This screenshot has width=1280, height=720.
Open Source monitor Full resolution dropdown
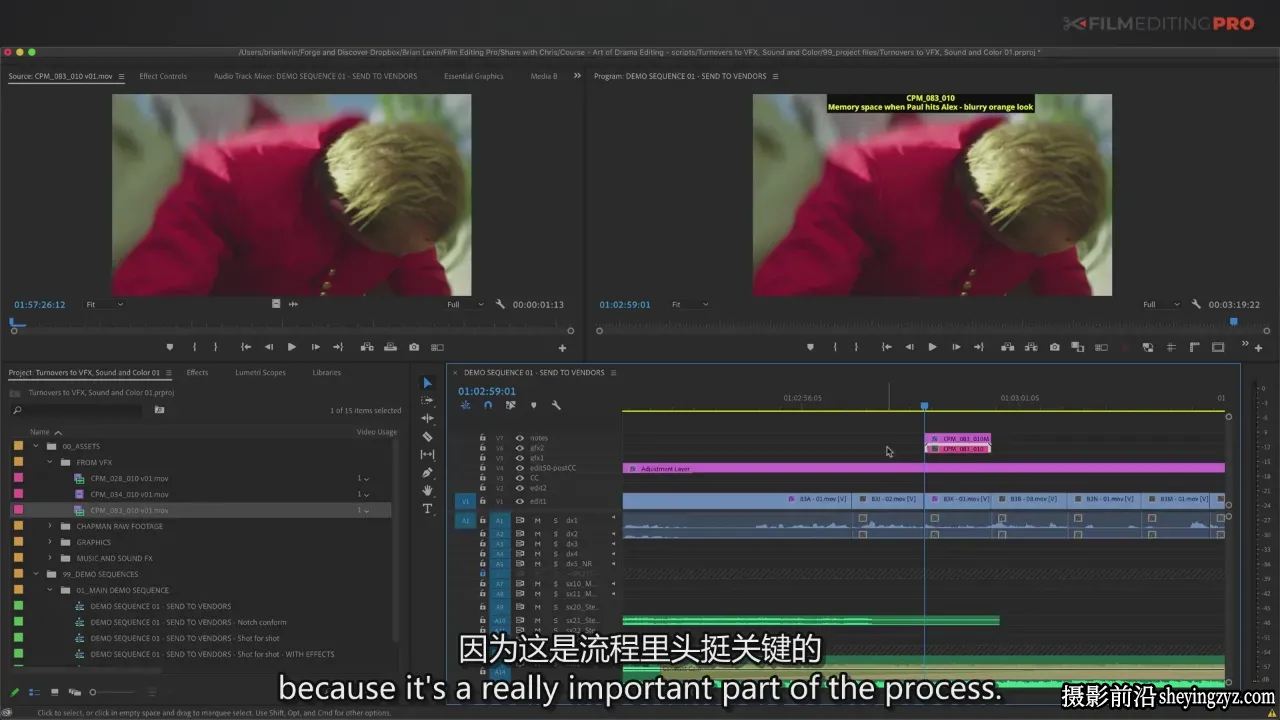(x=465, y=304)
